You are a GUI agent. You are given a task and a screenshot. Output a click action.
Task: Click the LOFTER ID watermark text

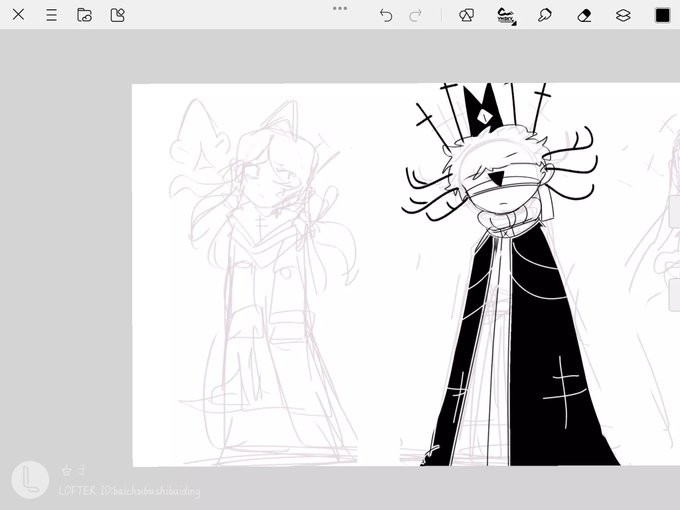pyautogui.click(x=129, y=491)
